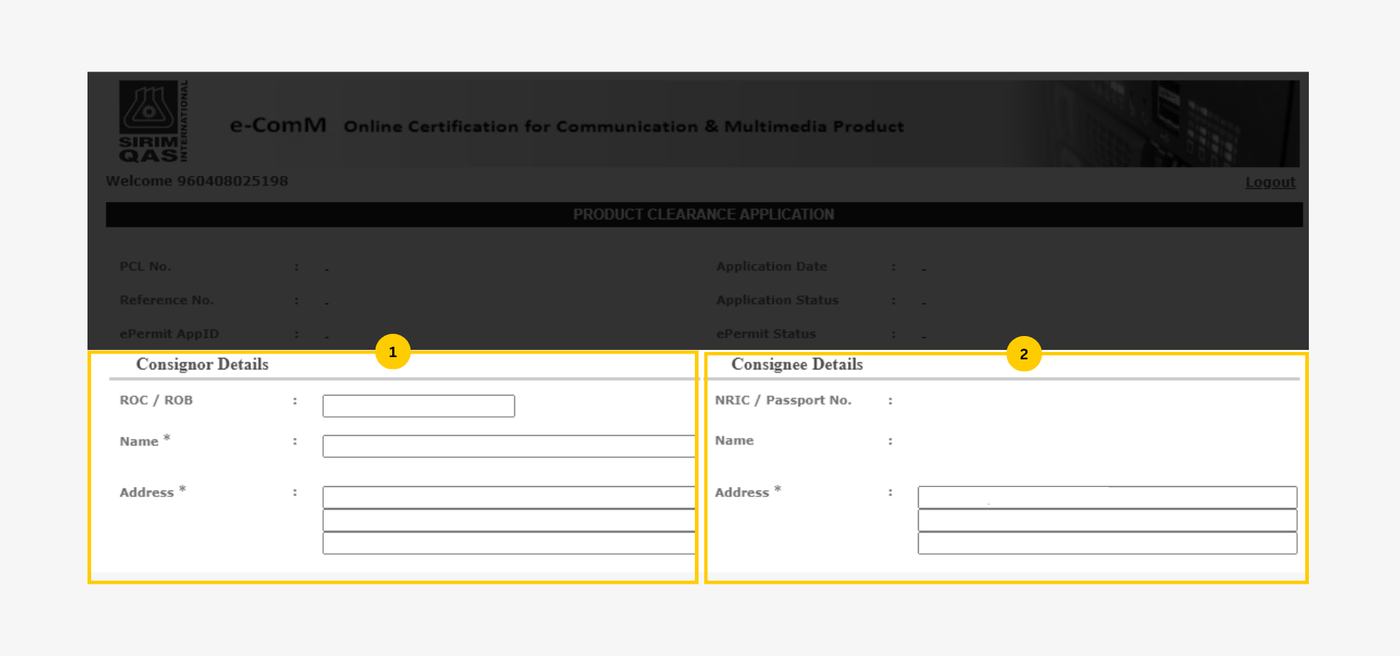Select the Consignor Details section heading
Screen dimensions: 1400x656
coord(200,364)
